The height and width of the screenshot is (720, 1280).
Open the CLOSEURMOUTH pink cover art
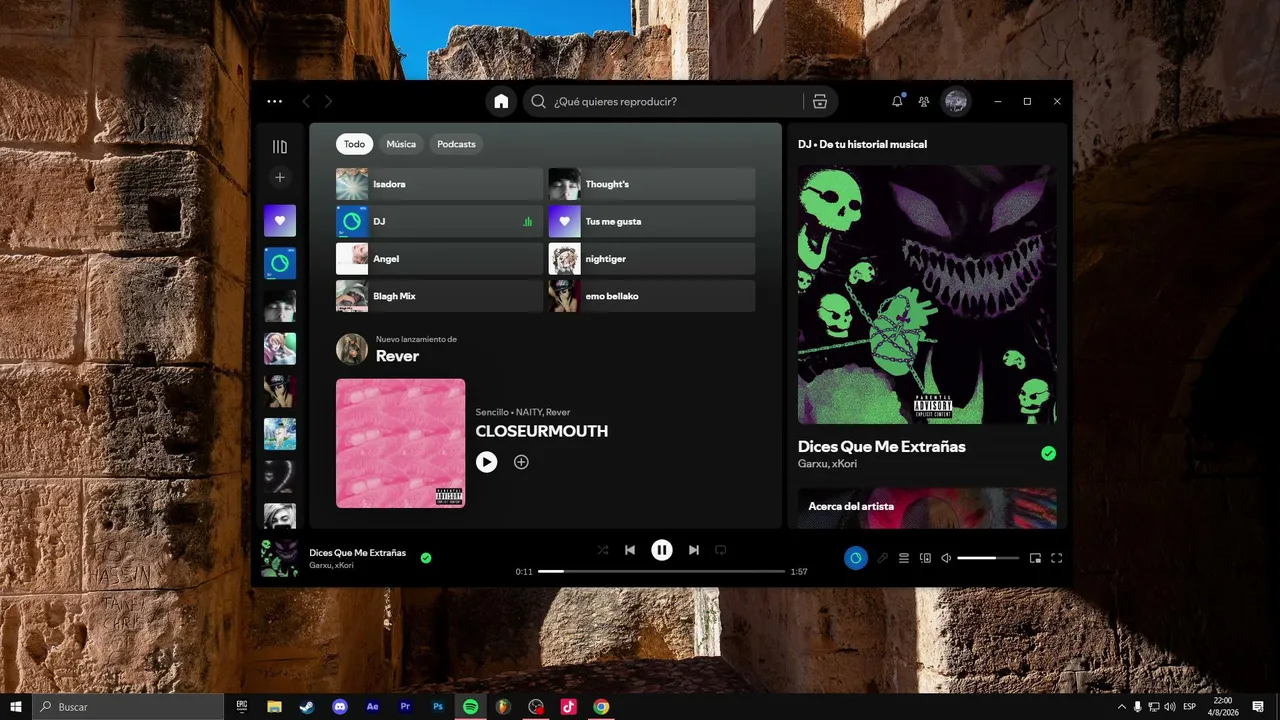(400, 443)
